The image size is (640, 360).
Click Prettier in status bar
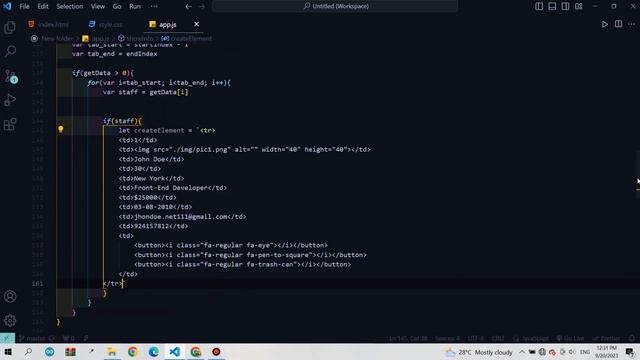pos(607,338)
